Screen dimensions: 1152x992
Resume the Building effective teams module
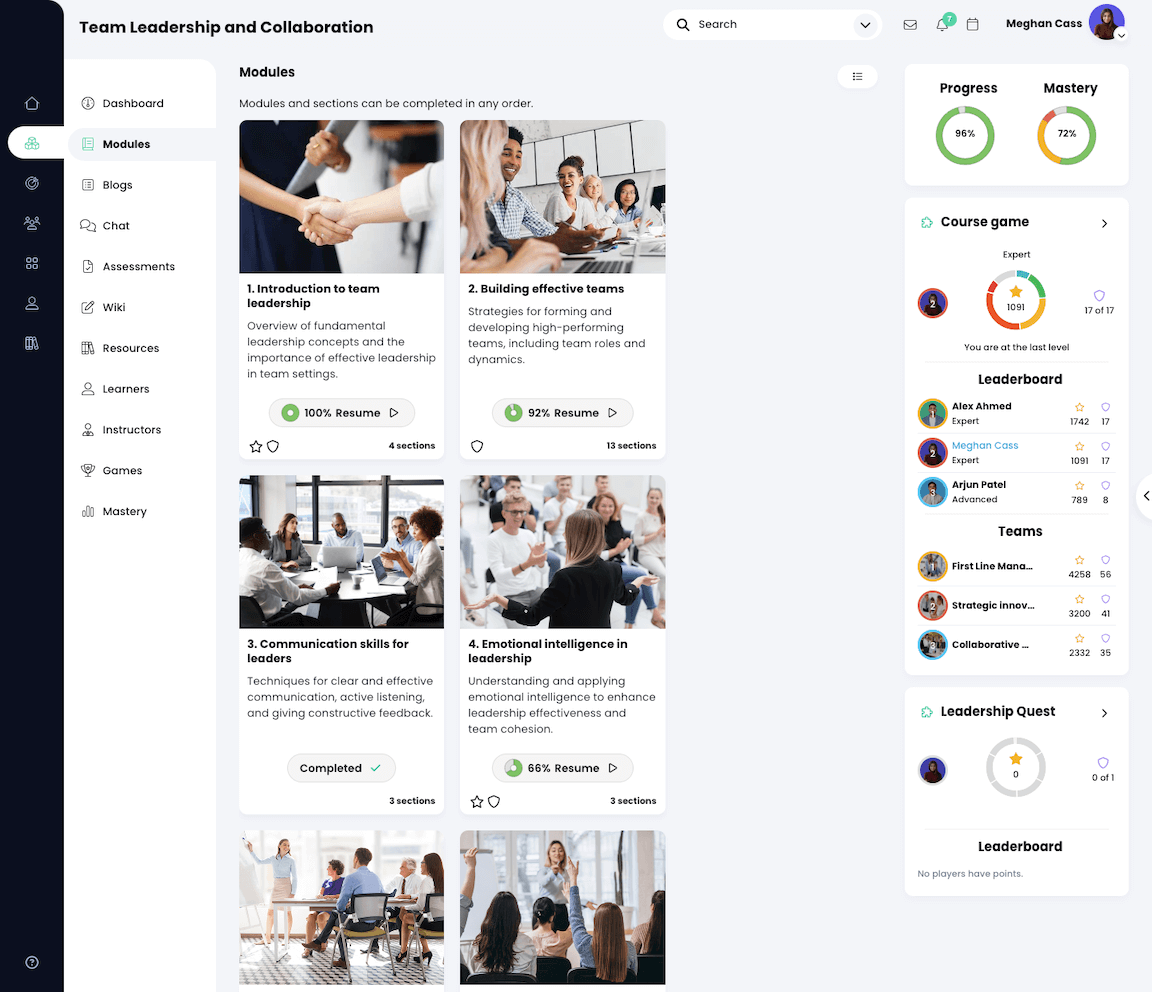(x=562, y=412)
